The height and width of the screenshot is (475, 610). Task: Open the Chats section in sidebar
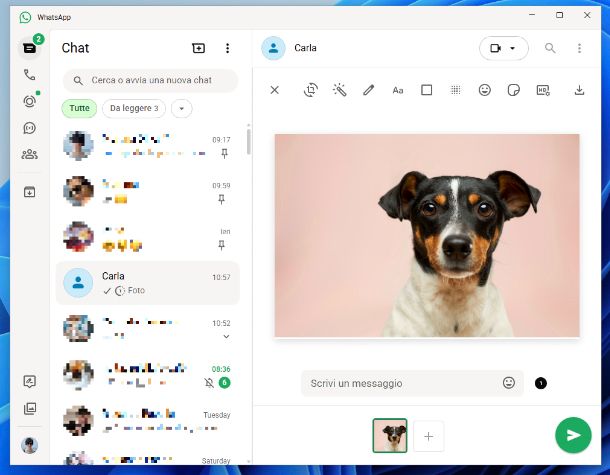[30, 48]
